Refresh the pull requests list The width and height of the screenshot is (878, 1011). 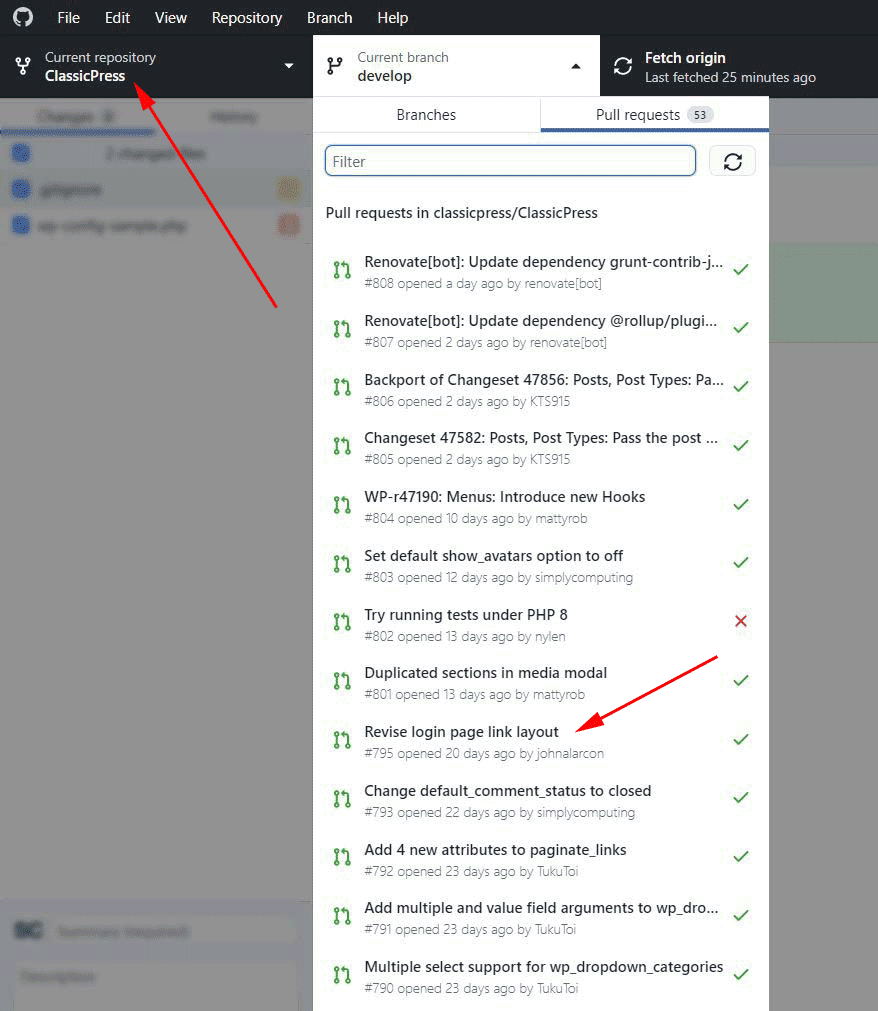click(x=732, y=161)
